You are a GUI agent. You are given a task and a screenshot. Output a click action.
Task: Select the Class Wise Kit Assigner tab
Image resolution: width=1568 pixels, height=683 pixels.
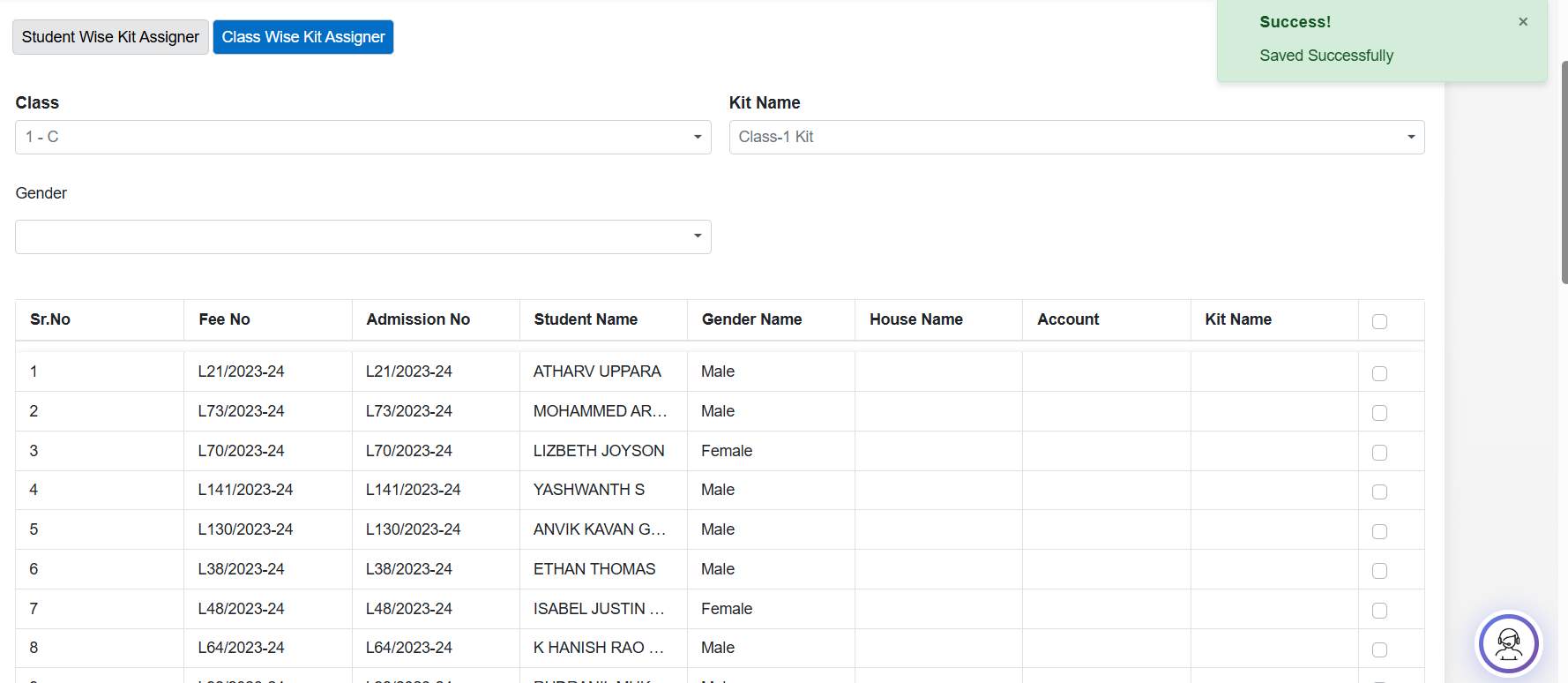point(303,37)
